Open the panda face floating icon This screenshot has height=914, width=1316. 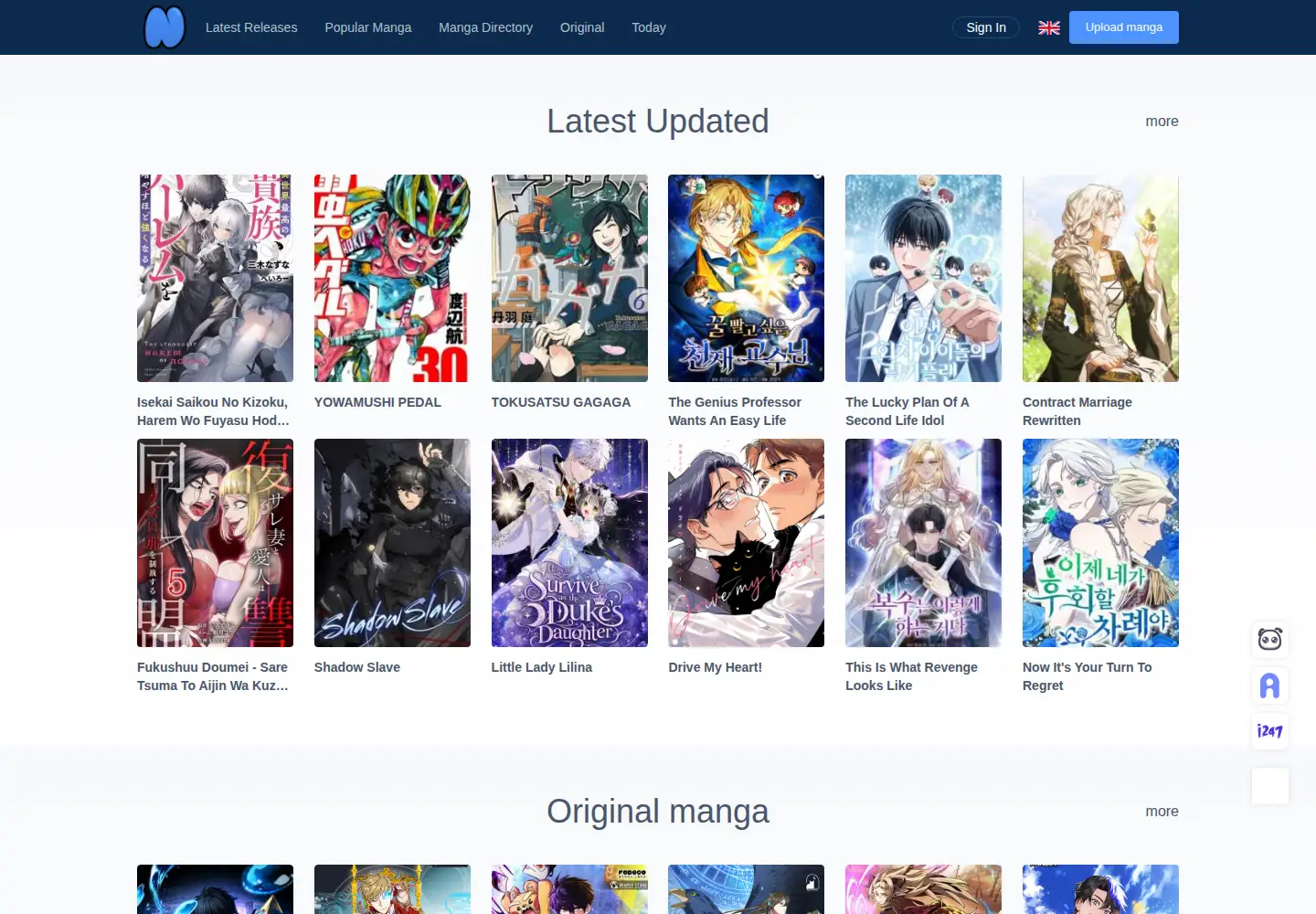(x=1270, y=640)
